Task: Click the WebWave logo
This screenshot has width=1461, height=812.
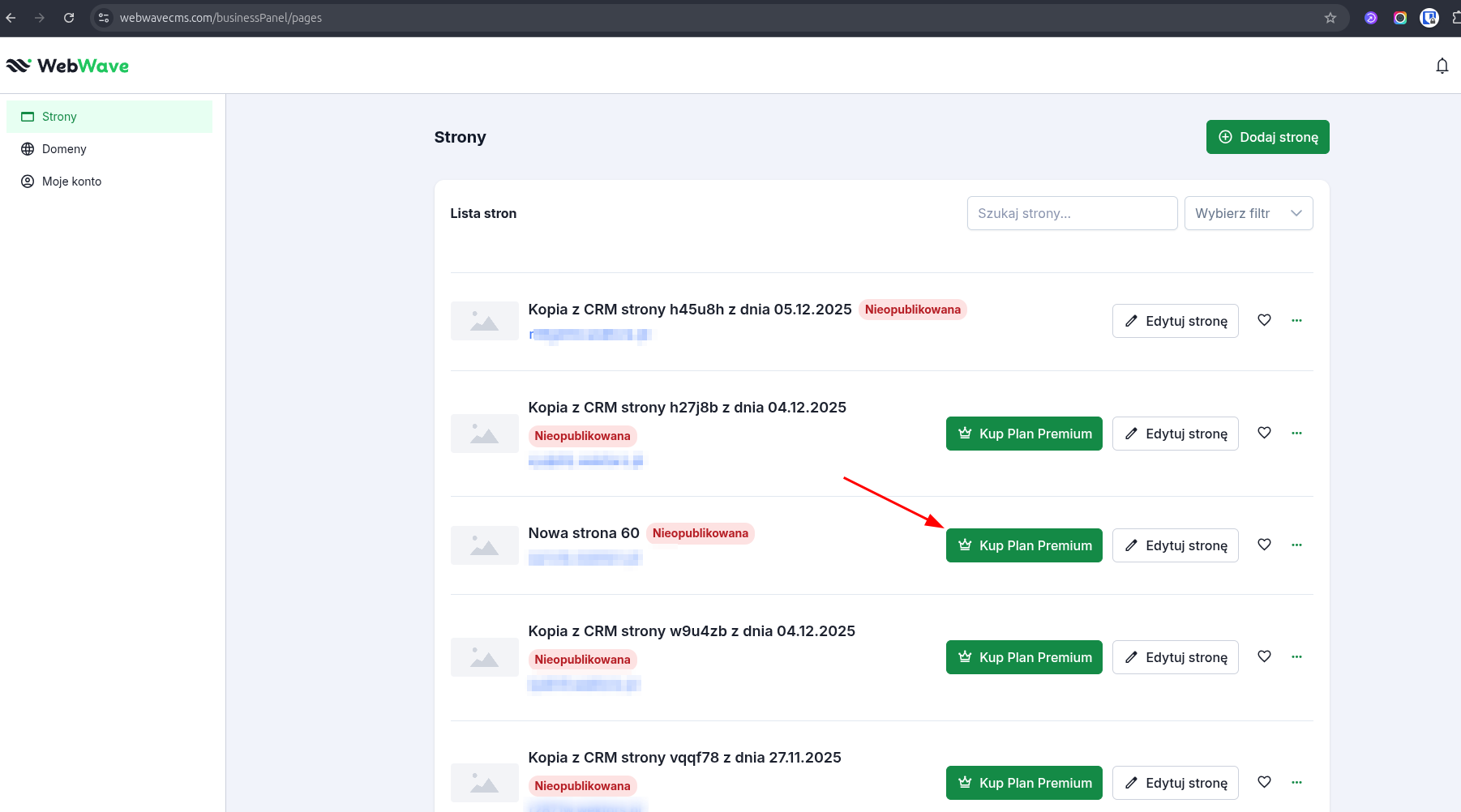Action: point(67,66)
